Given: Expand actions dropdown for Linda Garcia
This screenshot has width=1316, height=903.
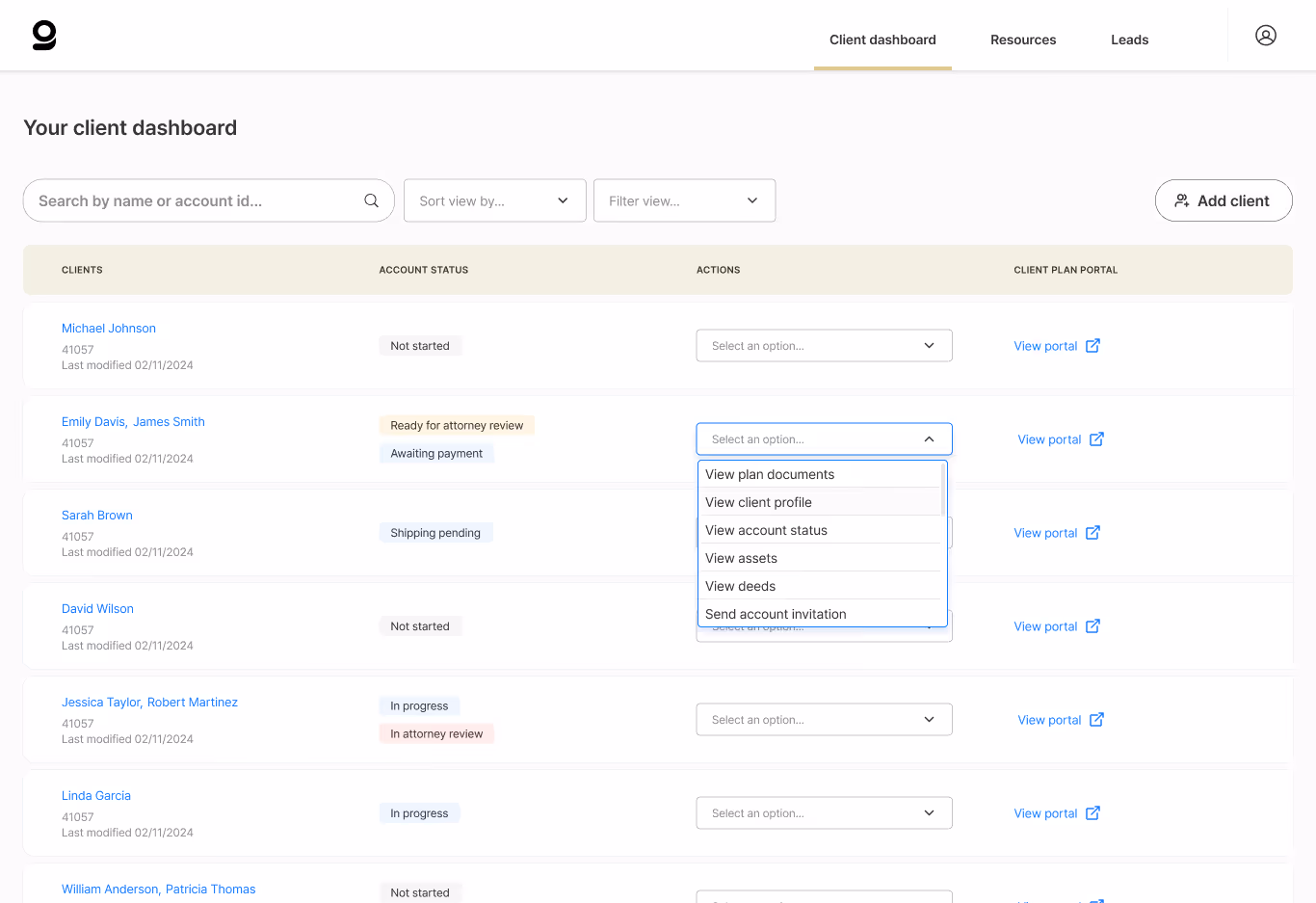Looking at the screenshot, I should point(824,813).
